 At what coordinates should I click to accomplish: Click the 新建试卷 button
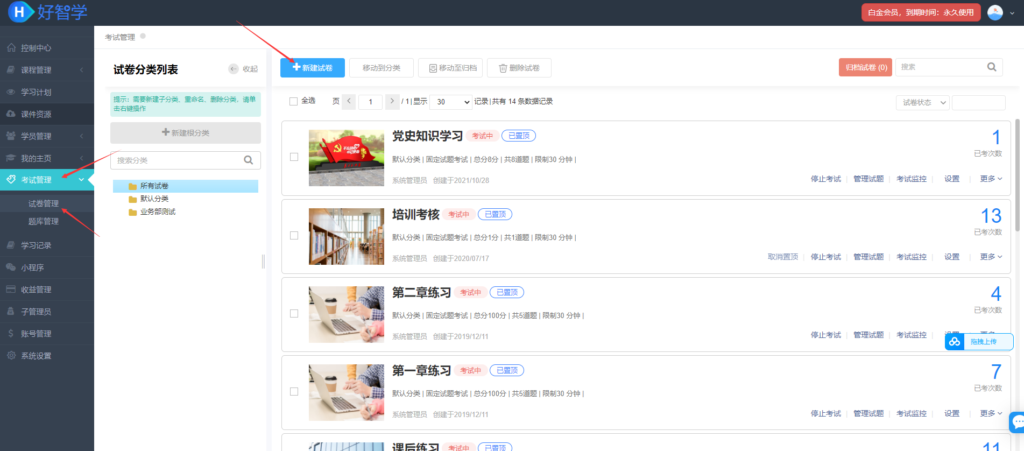(312, 67)
